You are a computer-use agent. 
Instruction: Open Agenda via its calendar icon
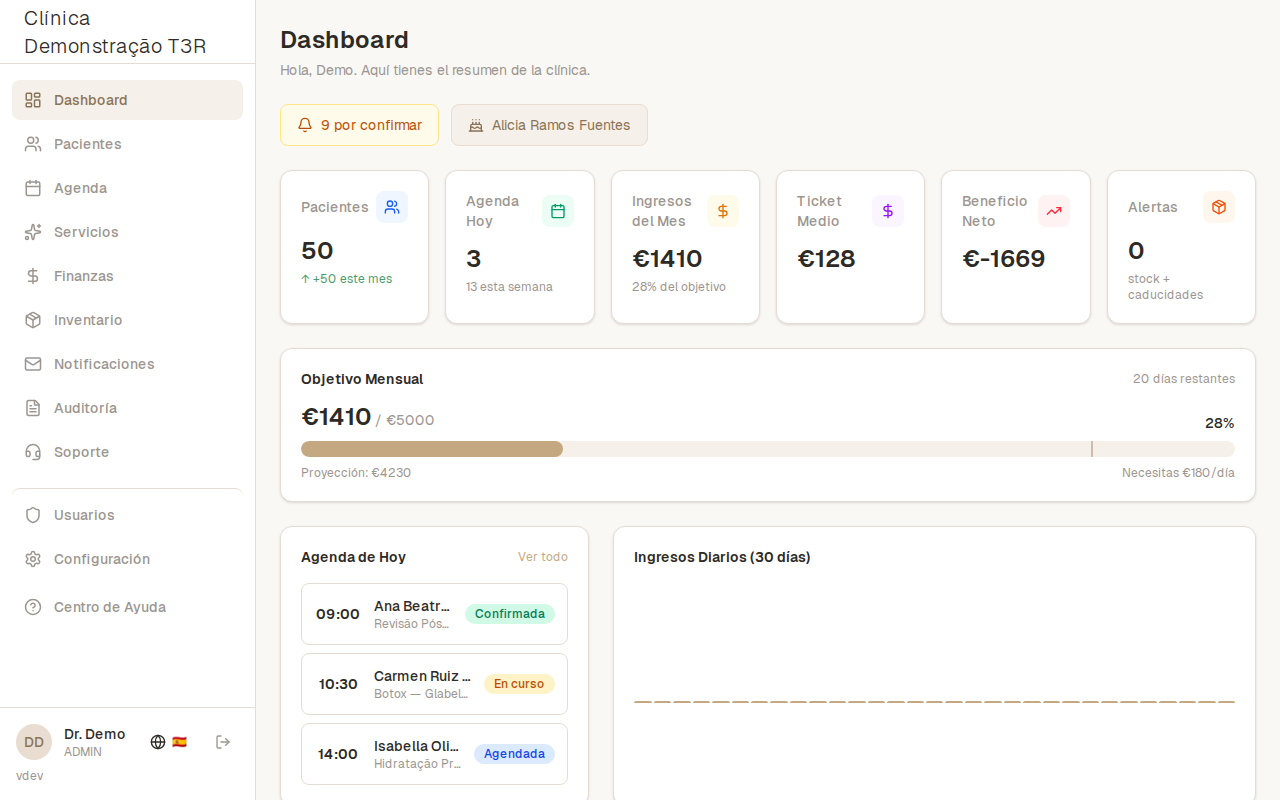pyautogui.click(x=32, y=187)
